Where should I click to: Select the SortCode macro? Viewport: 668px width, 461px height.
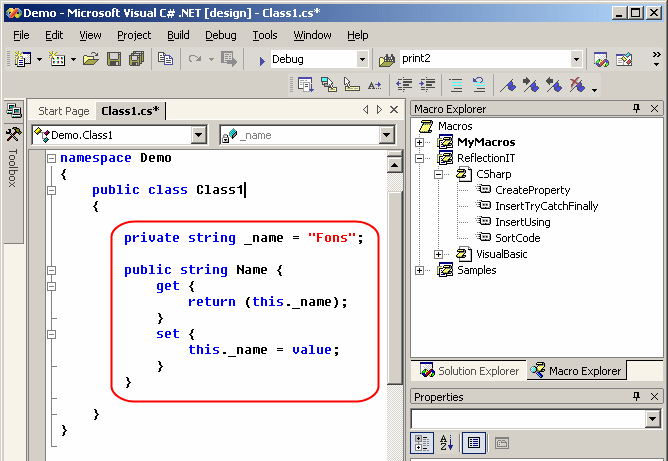[x=518, y=238]
